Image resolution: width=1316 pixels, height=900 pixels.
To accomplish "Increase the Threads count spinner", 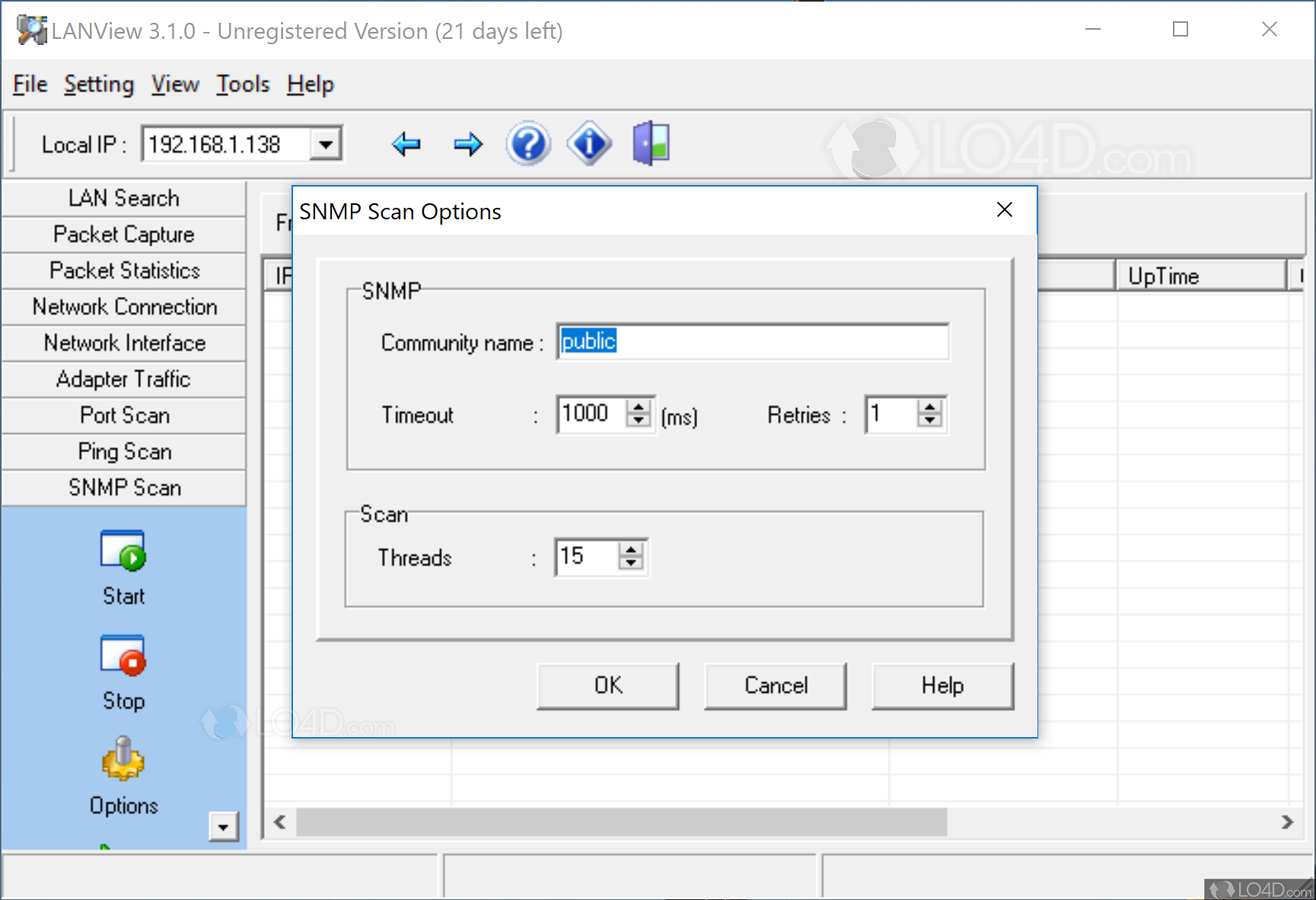I will pyautogui.click(x=630, y=549).
